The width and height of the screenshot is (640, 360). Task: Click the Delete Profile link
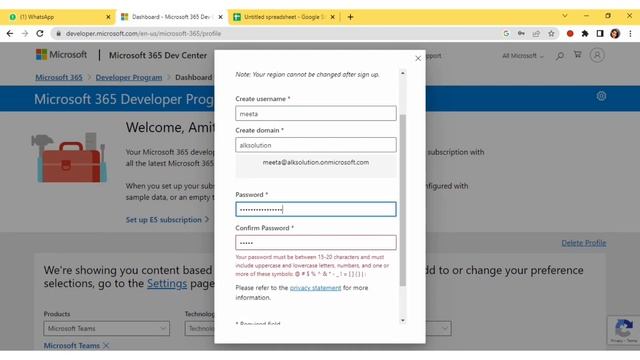tap(584, 243)
